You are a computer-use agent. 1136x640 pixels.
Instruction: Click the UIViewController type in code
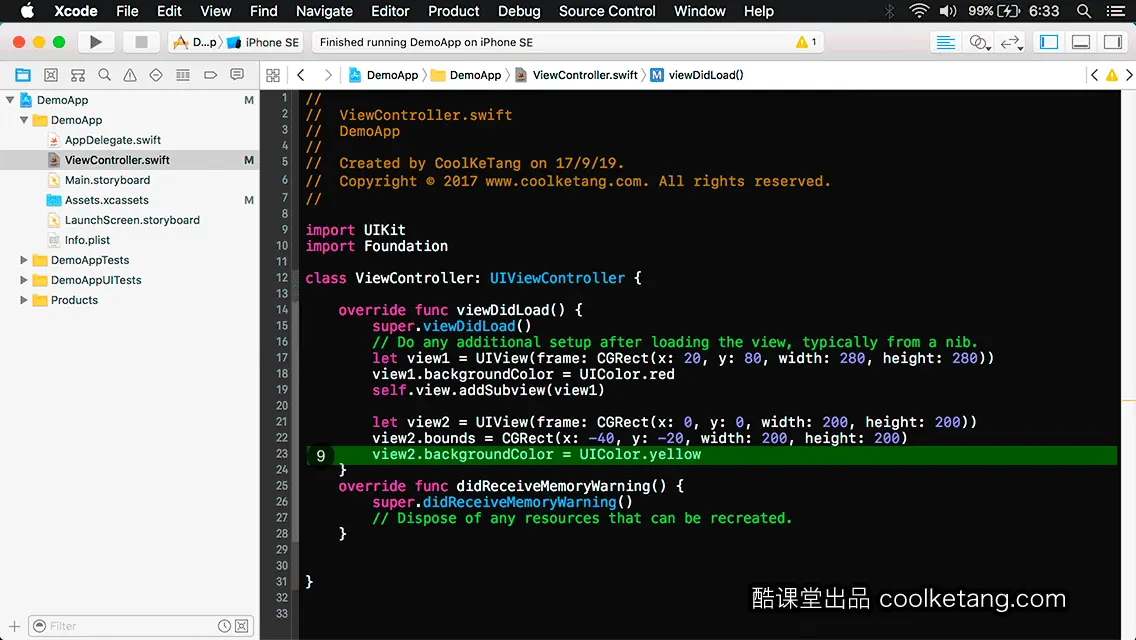click(x=557, y=278)
